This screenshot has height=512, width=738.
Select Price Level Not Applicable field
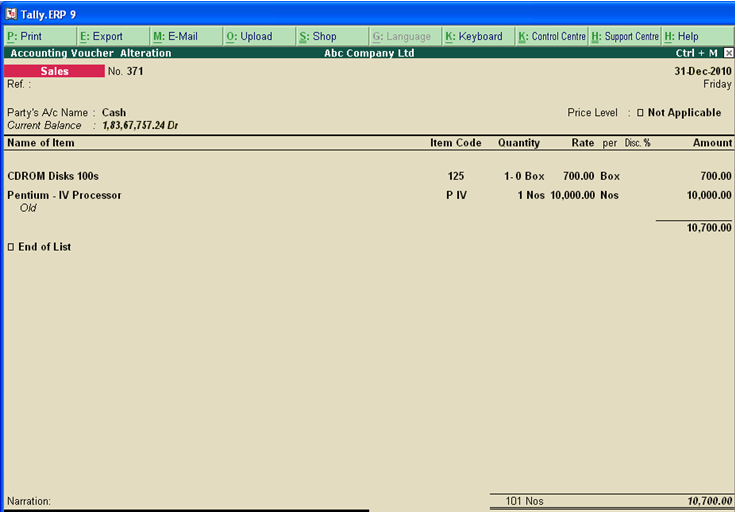679,112
